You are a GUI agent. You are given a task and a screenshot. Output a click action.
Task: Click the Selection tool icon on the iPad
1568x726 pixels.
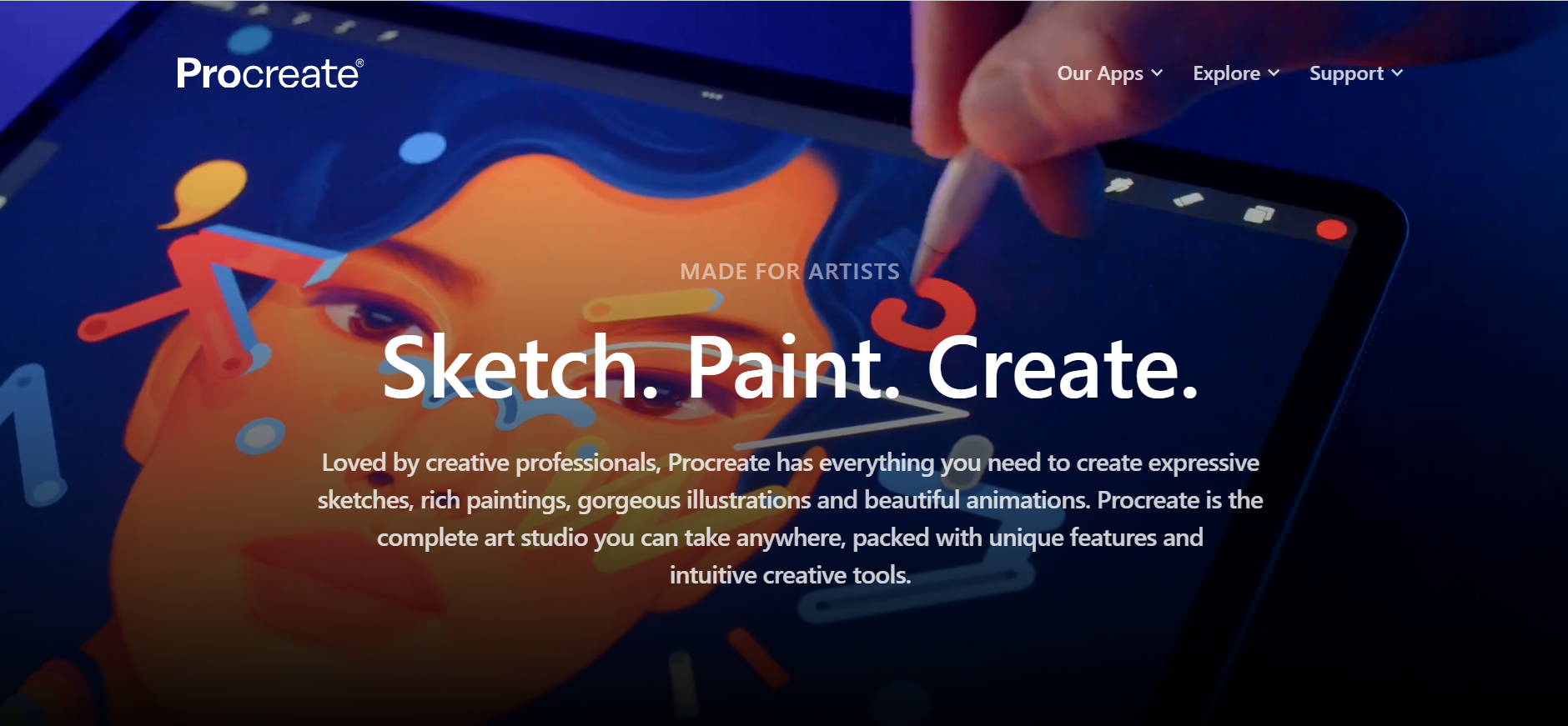(x=344, y=27)
